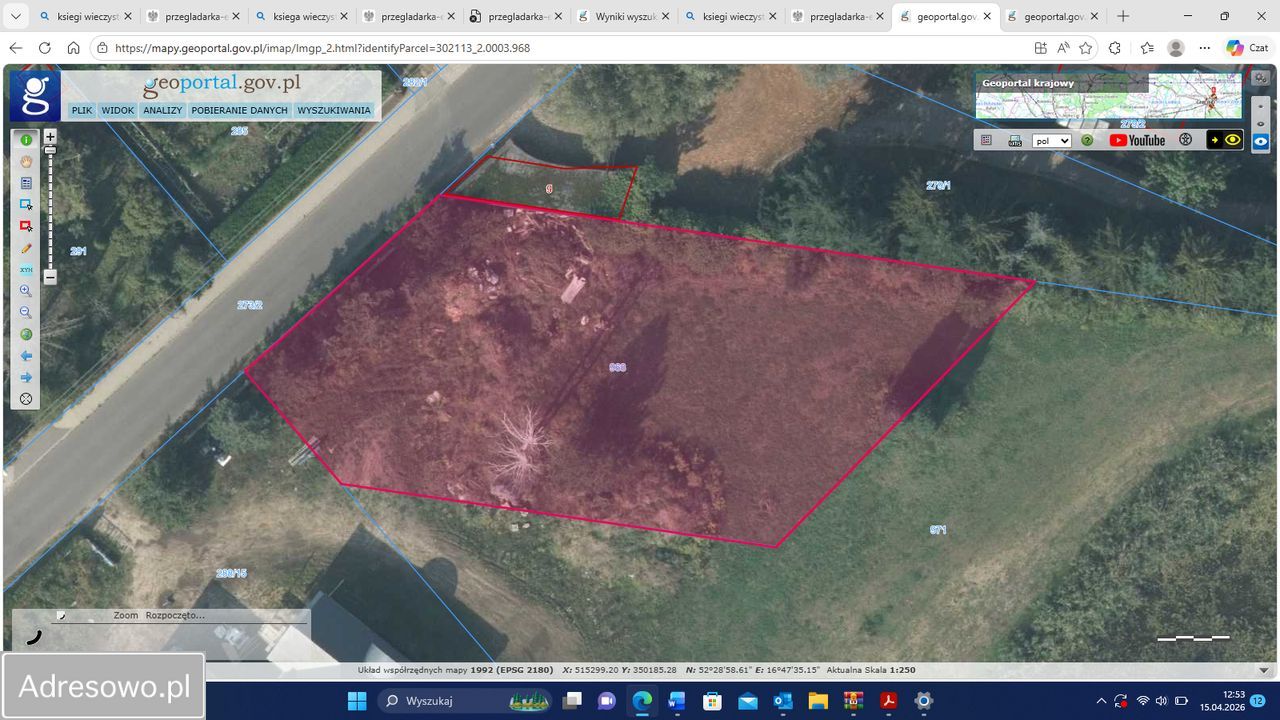Open the accessibility figure icon
The image size is (1280, 720).
pyautogui.click(x=1186, y=141)
